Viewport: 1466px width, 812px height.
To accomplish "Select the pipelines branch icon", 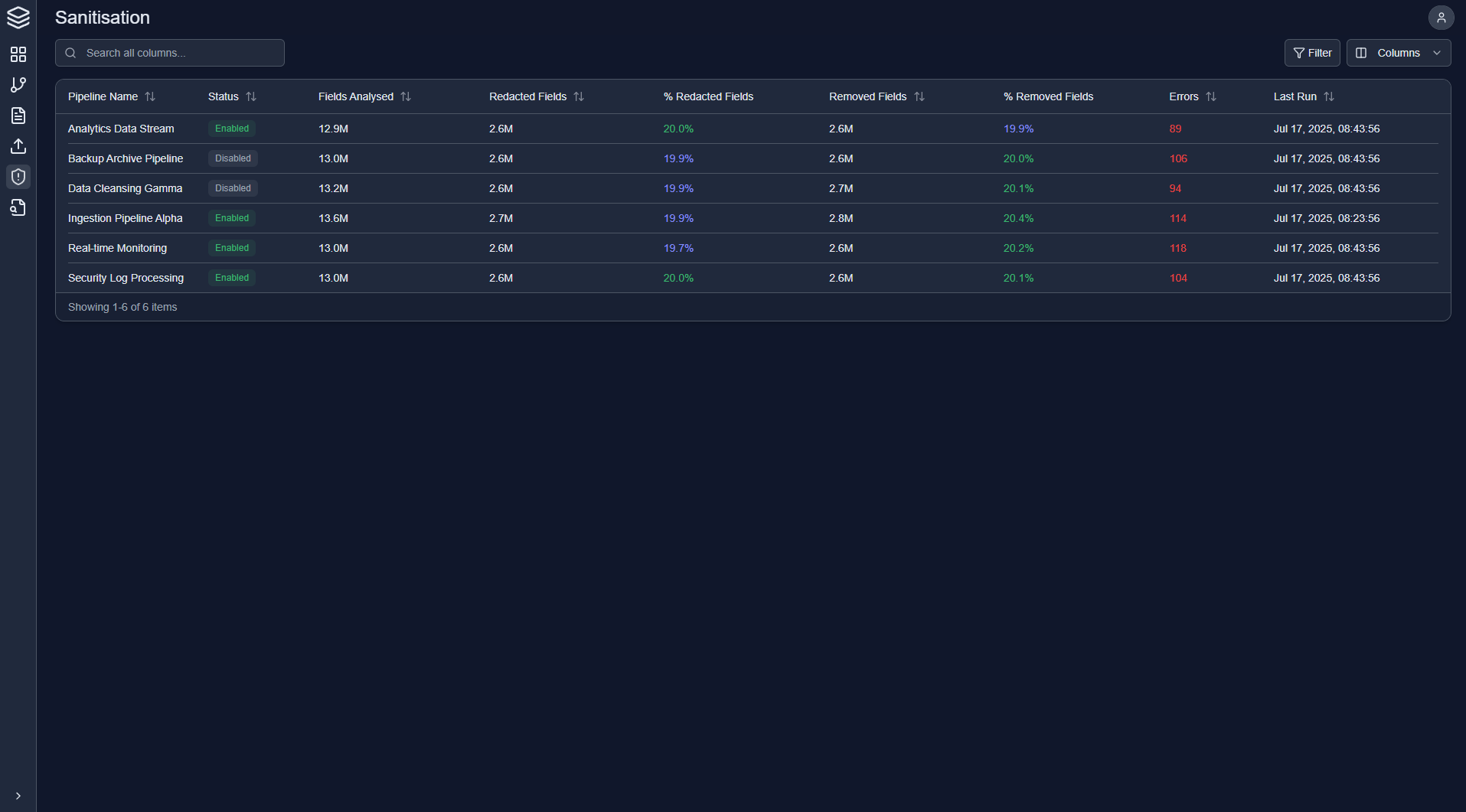I will (x=18, y=85).
